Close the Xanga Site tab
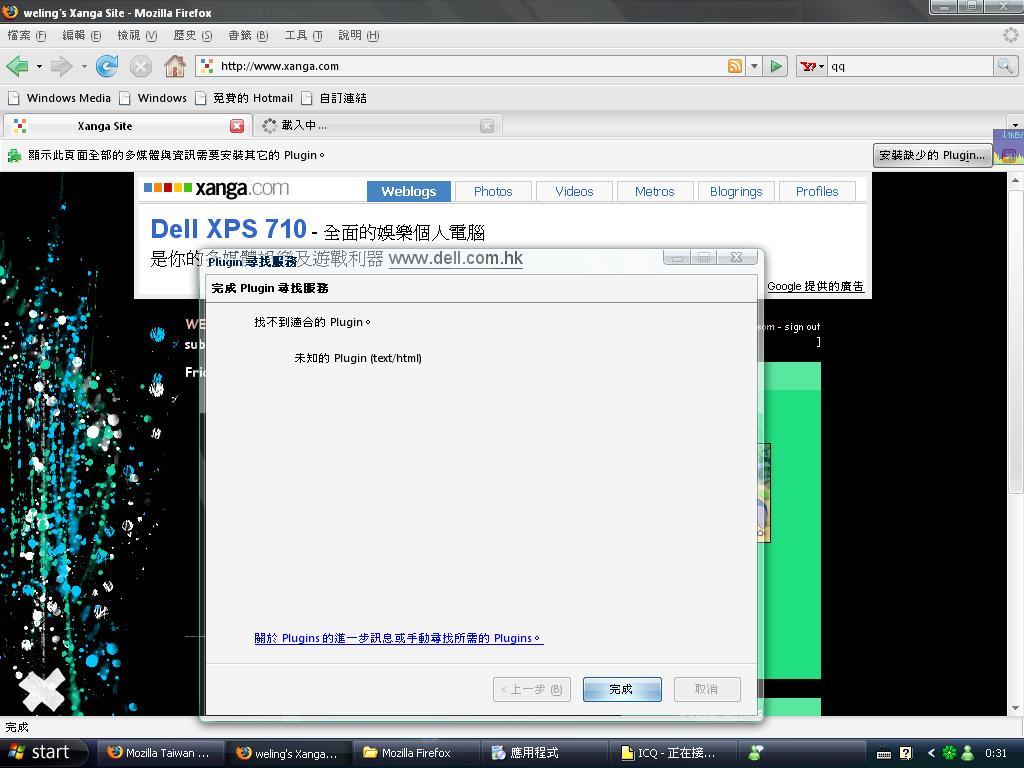This screenshot has width=1024, height=768. pyautogui.click(x=237, y=126)
